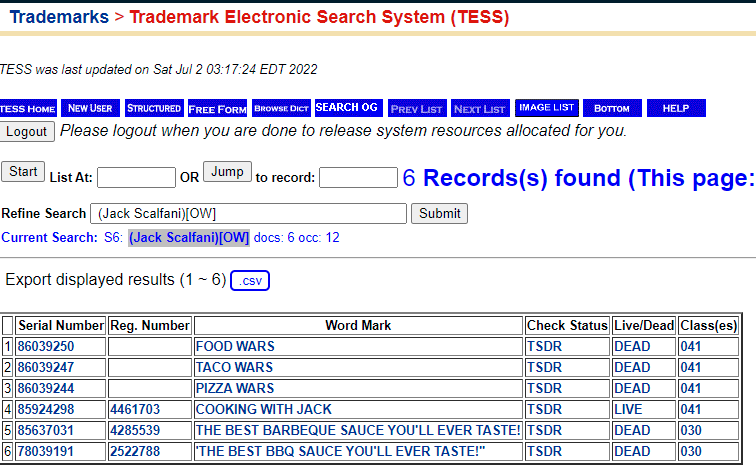756x471 pixels.
Task: Open the TESS Home navigation button
Action: coord(28,108)
